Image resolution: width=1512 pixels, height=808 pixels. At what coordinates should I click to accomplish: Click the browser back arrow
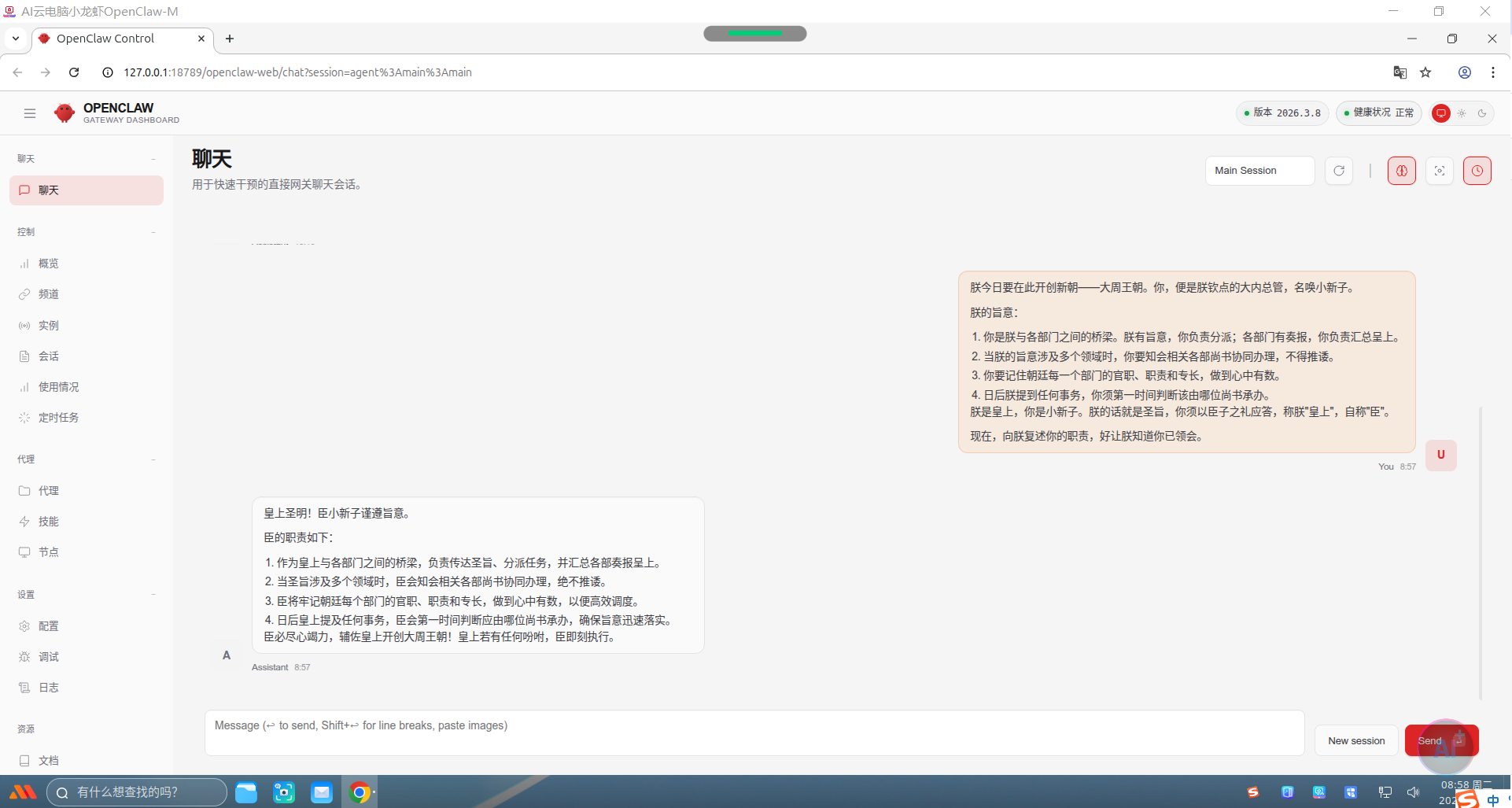pos(17,72)
